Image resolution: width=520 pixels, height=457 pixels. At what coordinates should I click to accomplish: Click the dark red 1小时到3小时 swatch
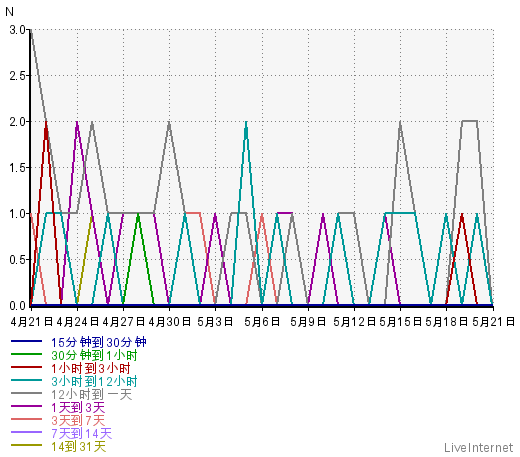[26, 367]
